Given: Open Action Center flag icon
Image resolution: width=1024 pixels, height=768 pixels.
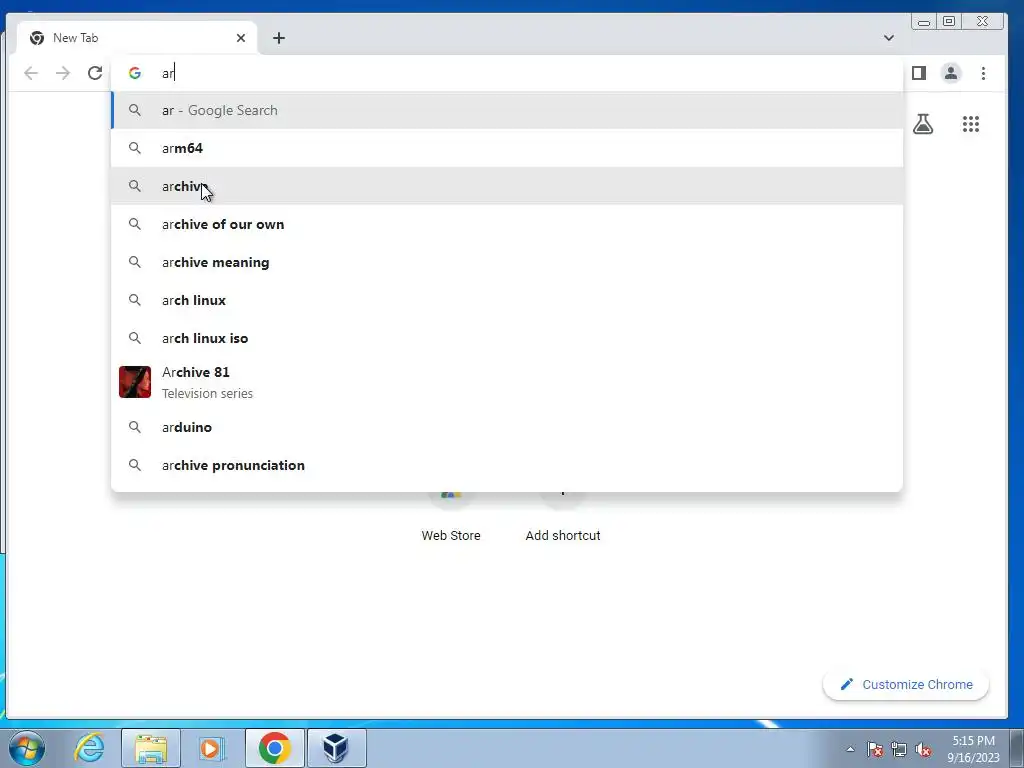Looking at the screenshot, I should pyautogui.click(x=875, y=749).
